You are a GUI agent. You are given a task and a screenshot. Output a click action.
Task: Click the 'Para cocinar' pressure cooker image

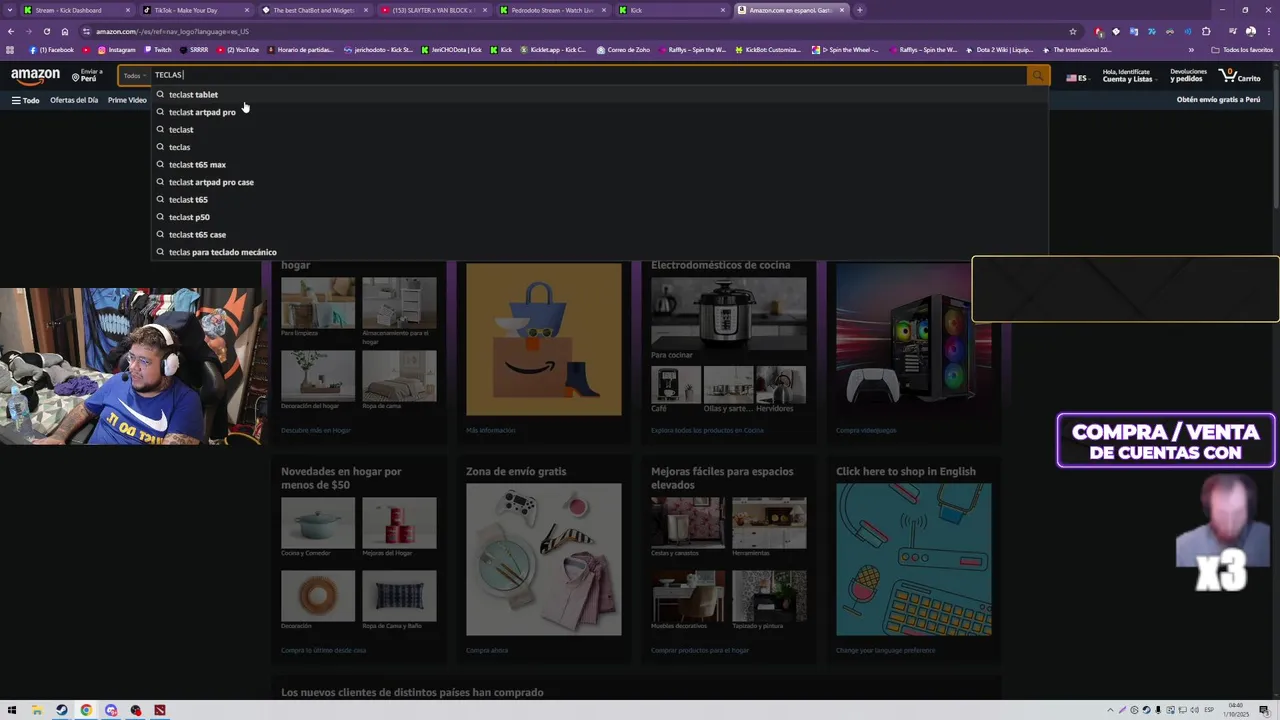point(728,313)
